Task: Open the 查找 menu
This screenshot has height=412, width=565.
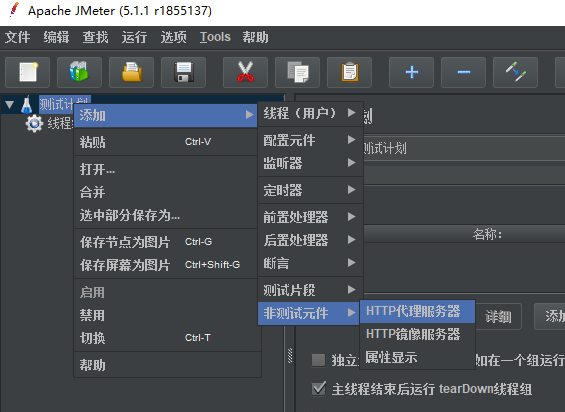Action: [x=95, y=37]
